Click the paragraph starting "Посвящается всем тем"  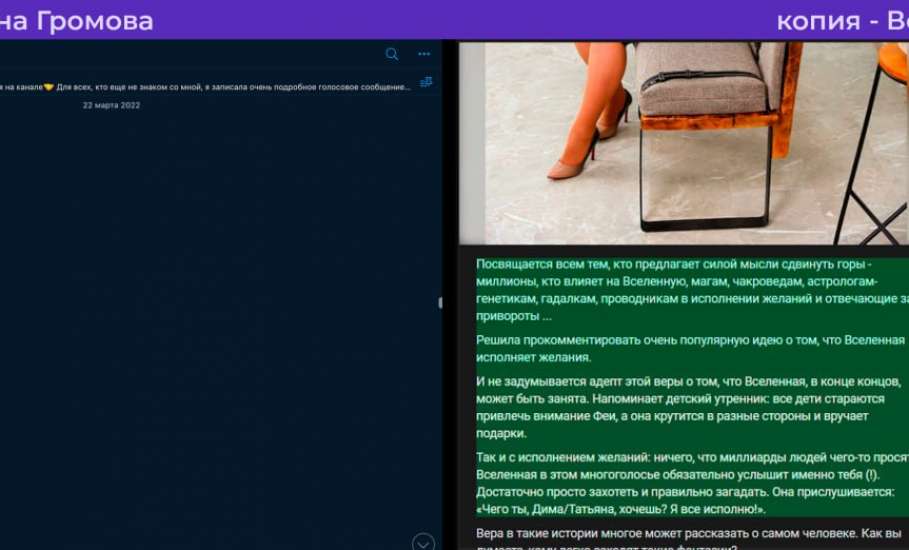tap(692, 290)
